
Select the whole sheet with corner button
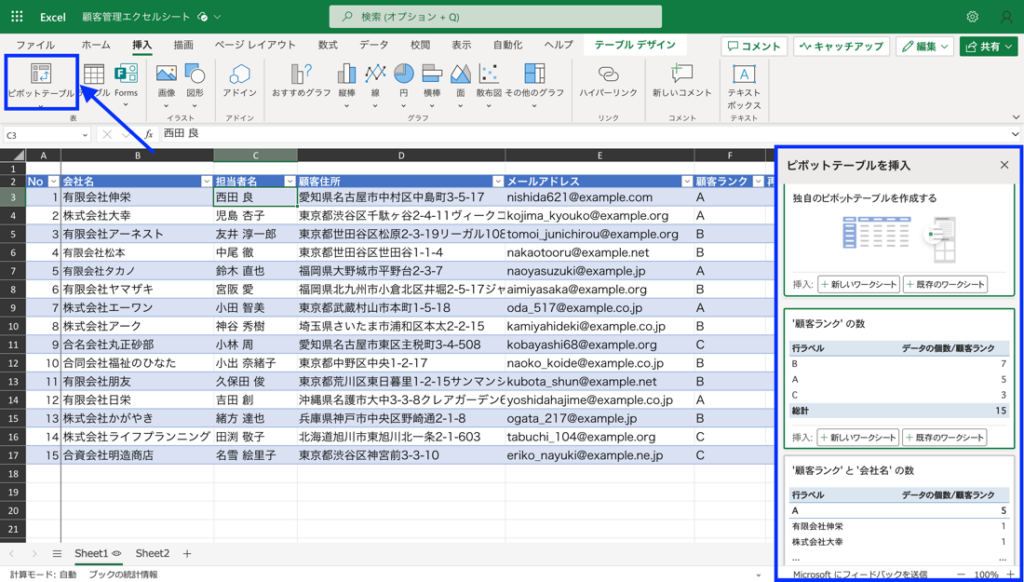[14, 155]
